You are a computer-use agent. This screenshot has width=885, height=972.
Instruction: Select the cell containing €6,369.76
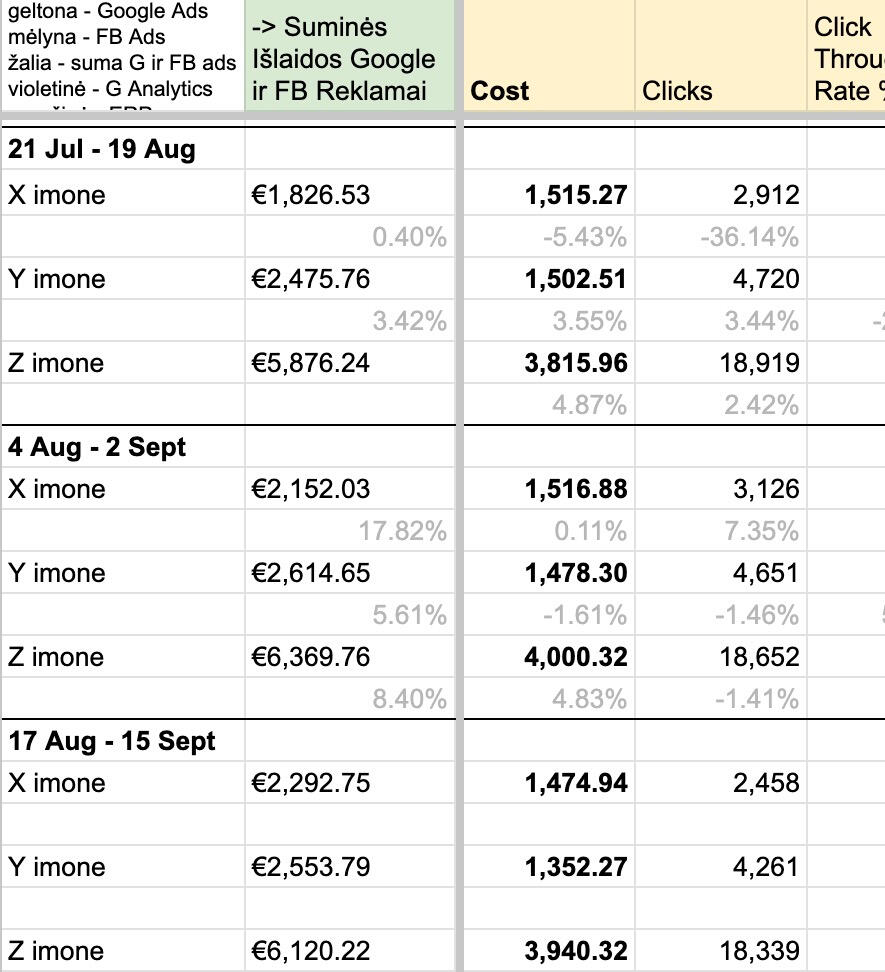310,657
